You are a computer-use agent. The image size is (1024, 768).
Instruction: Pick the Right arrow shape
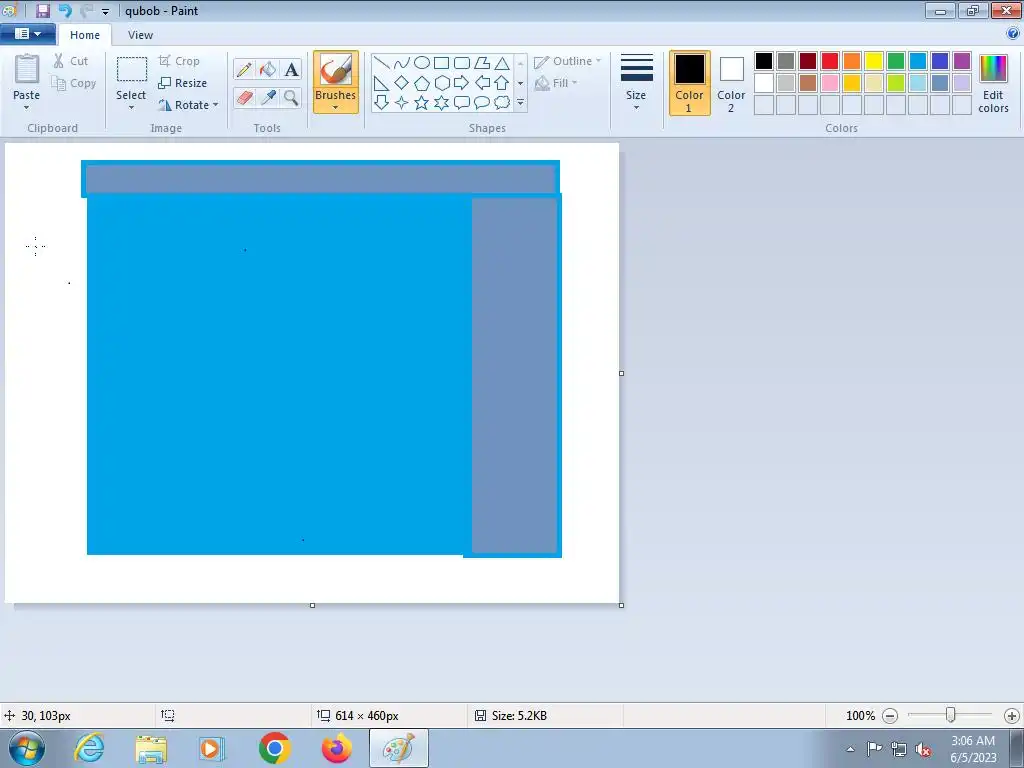coord(462,83)
